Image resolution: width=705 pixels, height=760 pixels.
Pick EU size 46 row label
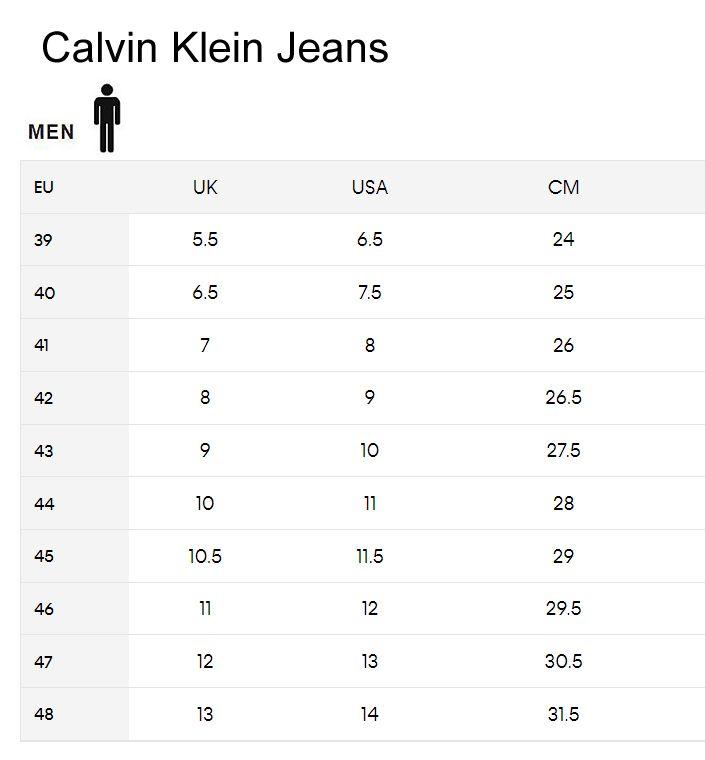point(44,609)
